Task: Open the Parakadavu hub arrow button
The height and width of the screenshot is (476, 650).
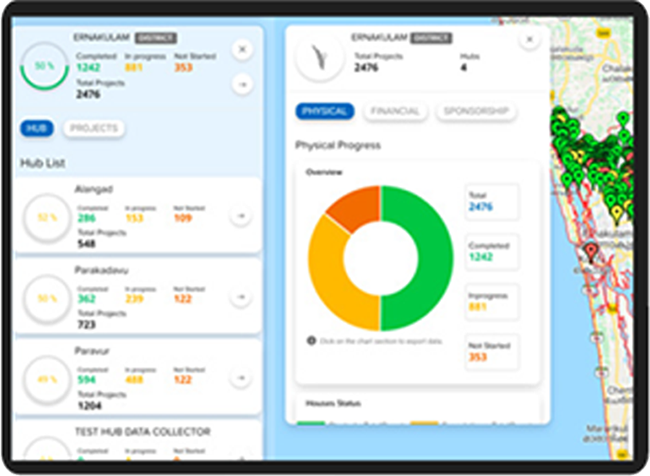Action: point(241,297)
